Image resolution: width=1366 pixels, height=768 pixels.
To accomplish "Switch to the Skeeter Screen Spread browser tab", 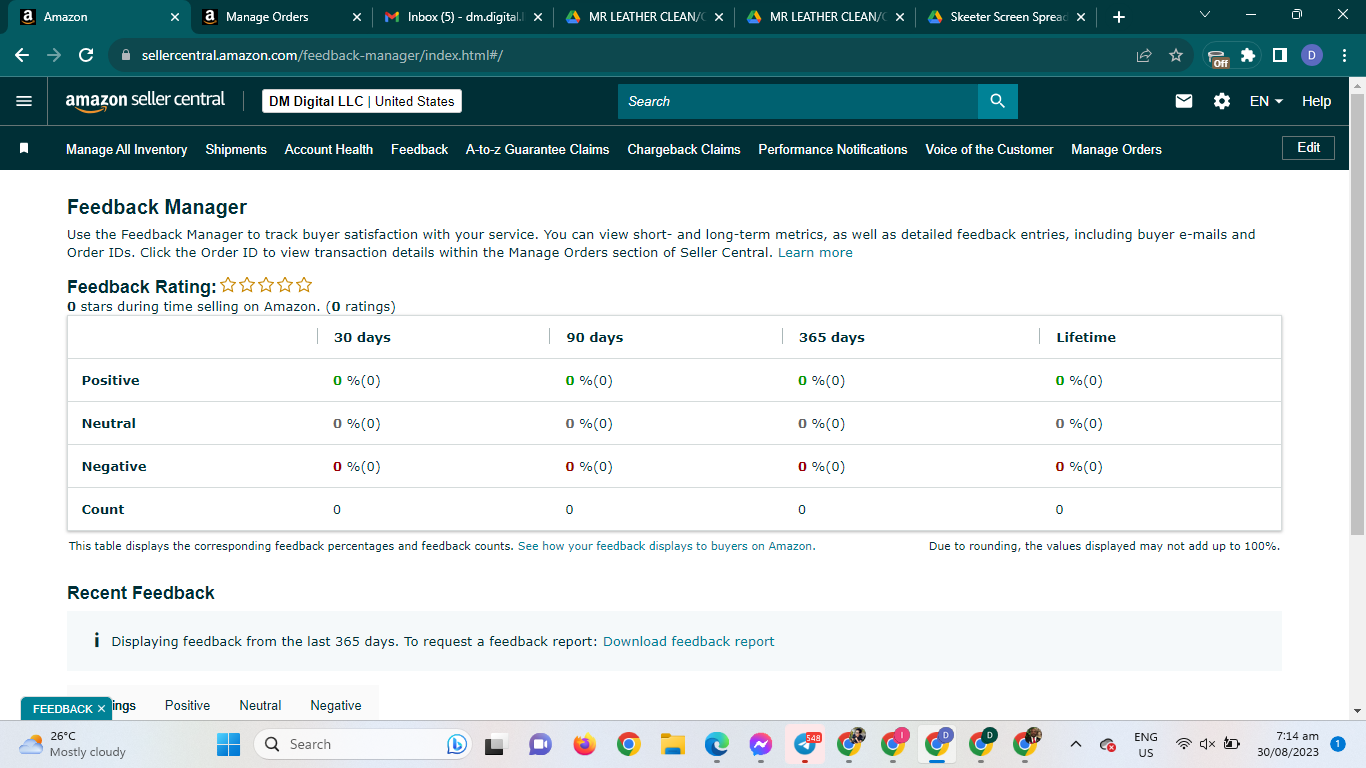I will tap(1006, 17).
